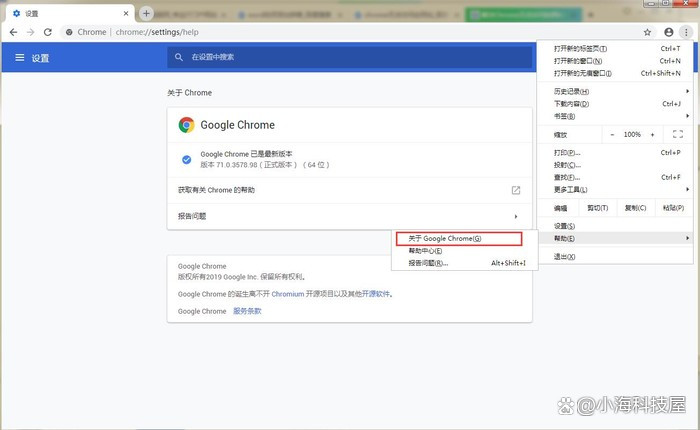Click the browser forward arrow
This screenshot has width=700, height=430.
click(x=30, y=32)
